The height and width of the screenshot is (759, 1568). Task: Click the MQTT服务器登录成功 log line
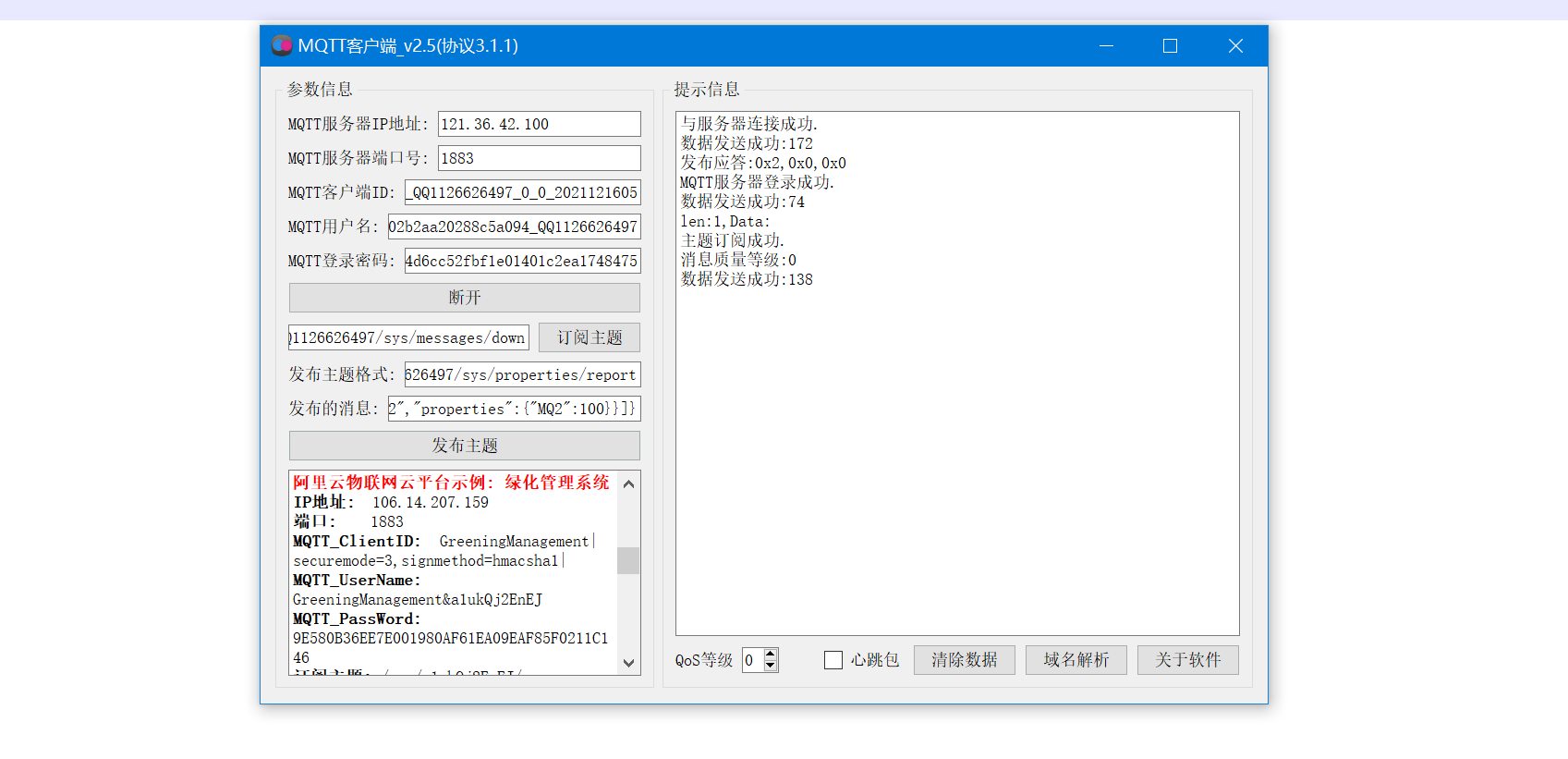click(x=757, y=182)
